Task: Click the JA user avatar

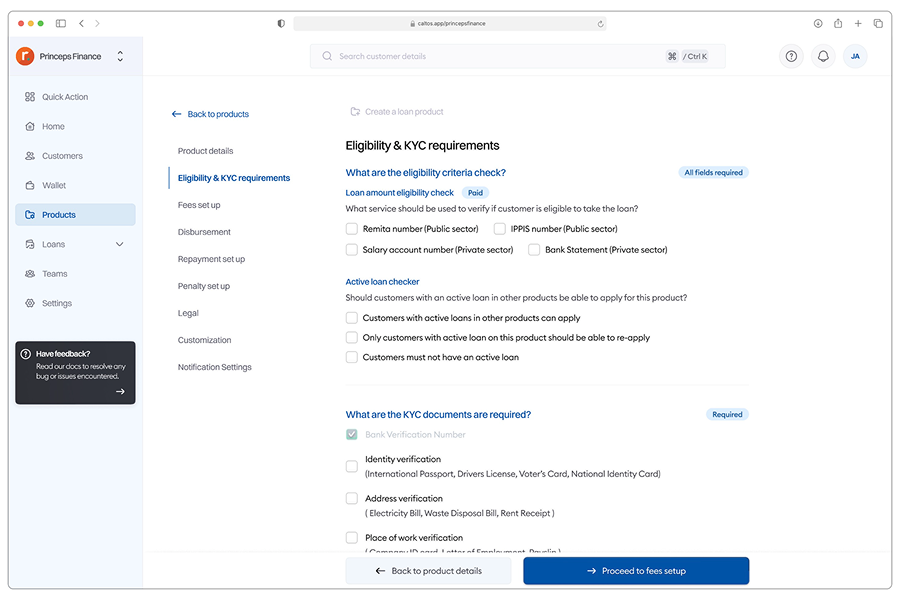Action: click(x=855, y=57)
